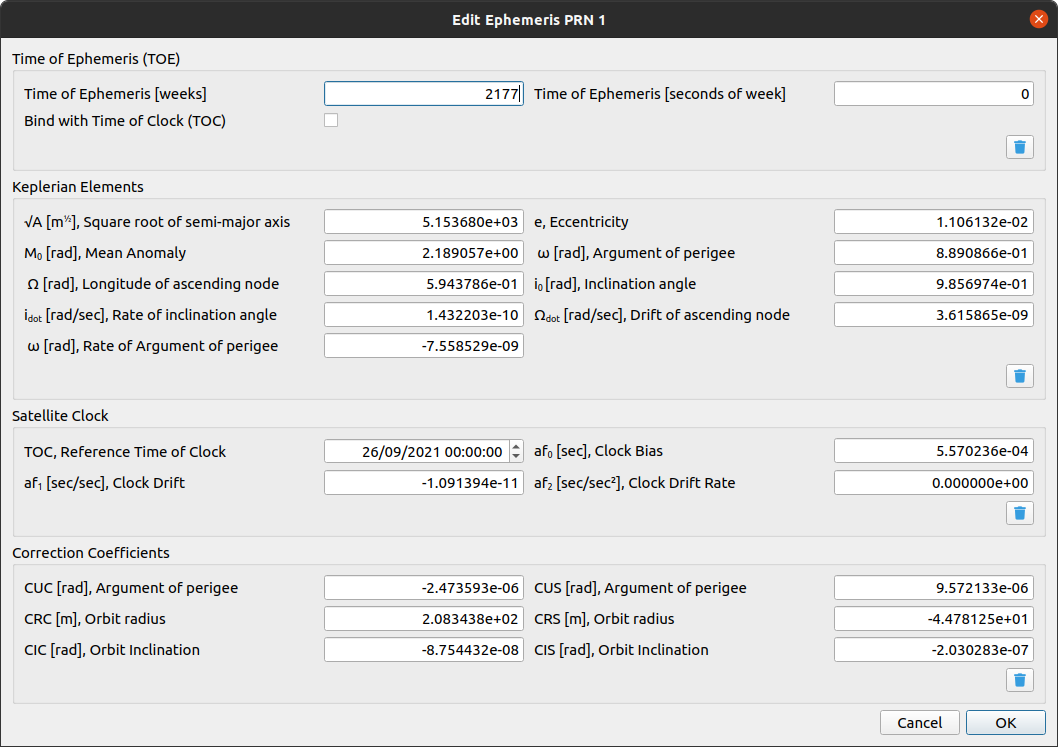Focus the CIS Orbit Inclination field
1058x756 pixels.
tap(933, 650)
